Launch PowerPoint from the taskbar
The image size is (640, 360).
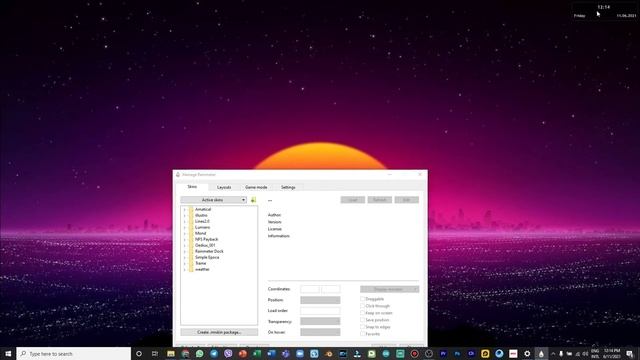pyautogui.click(x=242, y=353)
